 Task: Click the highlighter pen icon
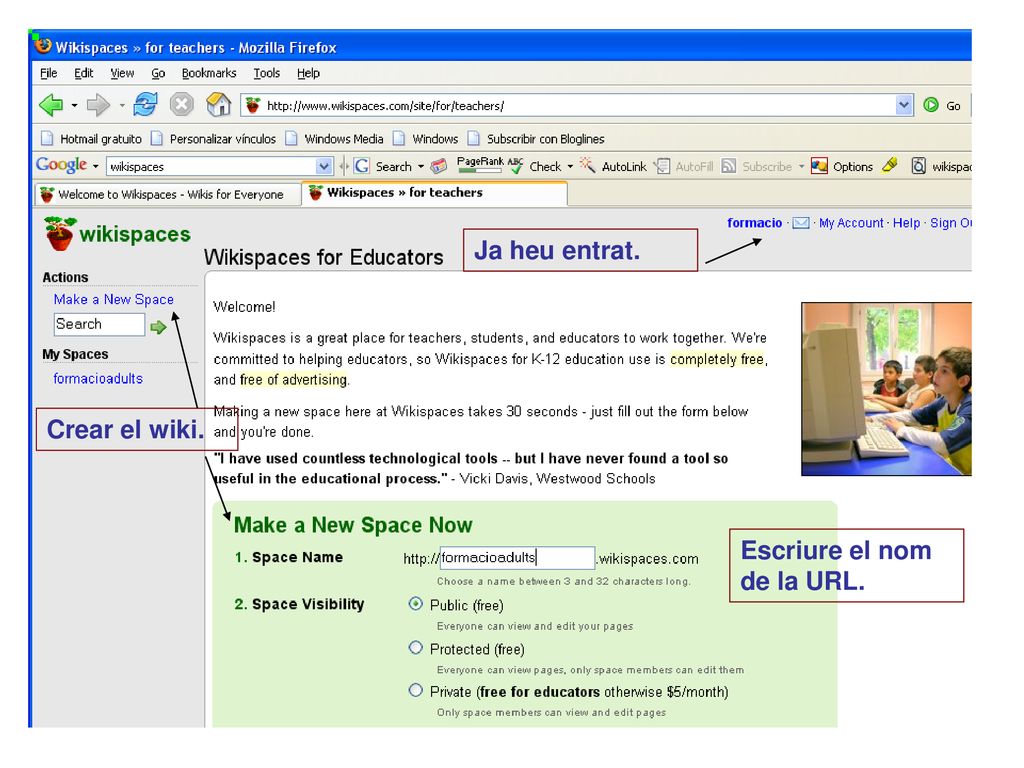[889, 165]
